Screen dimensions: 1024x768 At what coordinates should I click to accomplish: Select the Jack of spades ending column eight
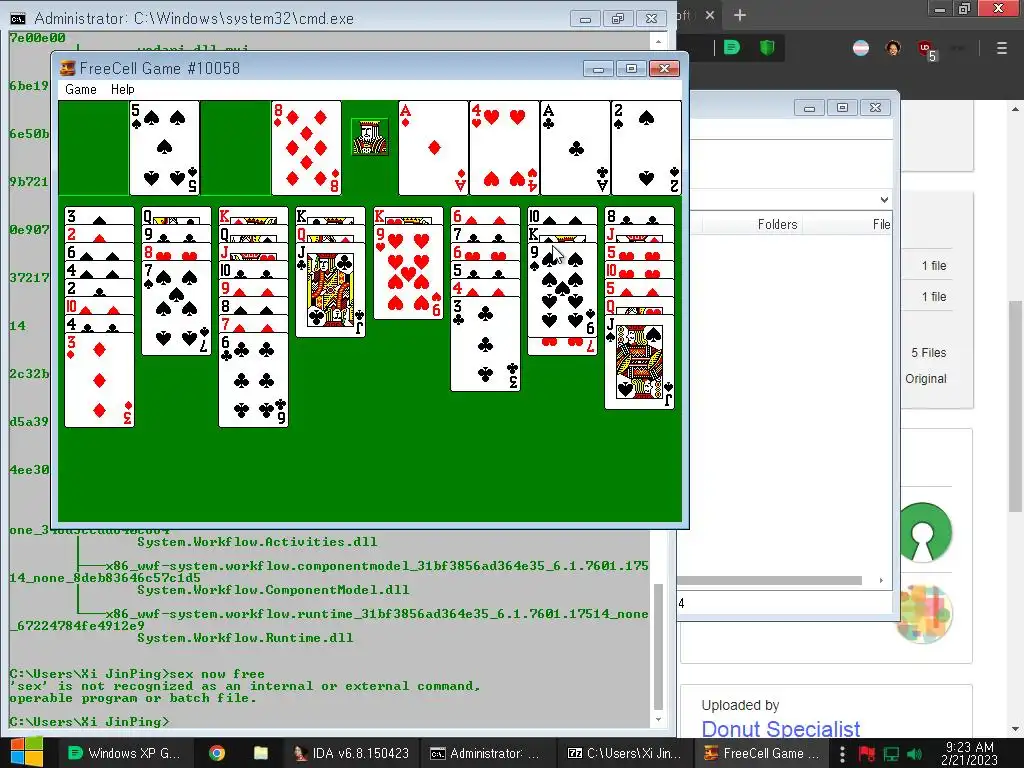(639, 362)
